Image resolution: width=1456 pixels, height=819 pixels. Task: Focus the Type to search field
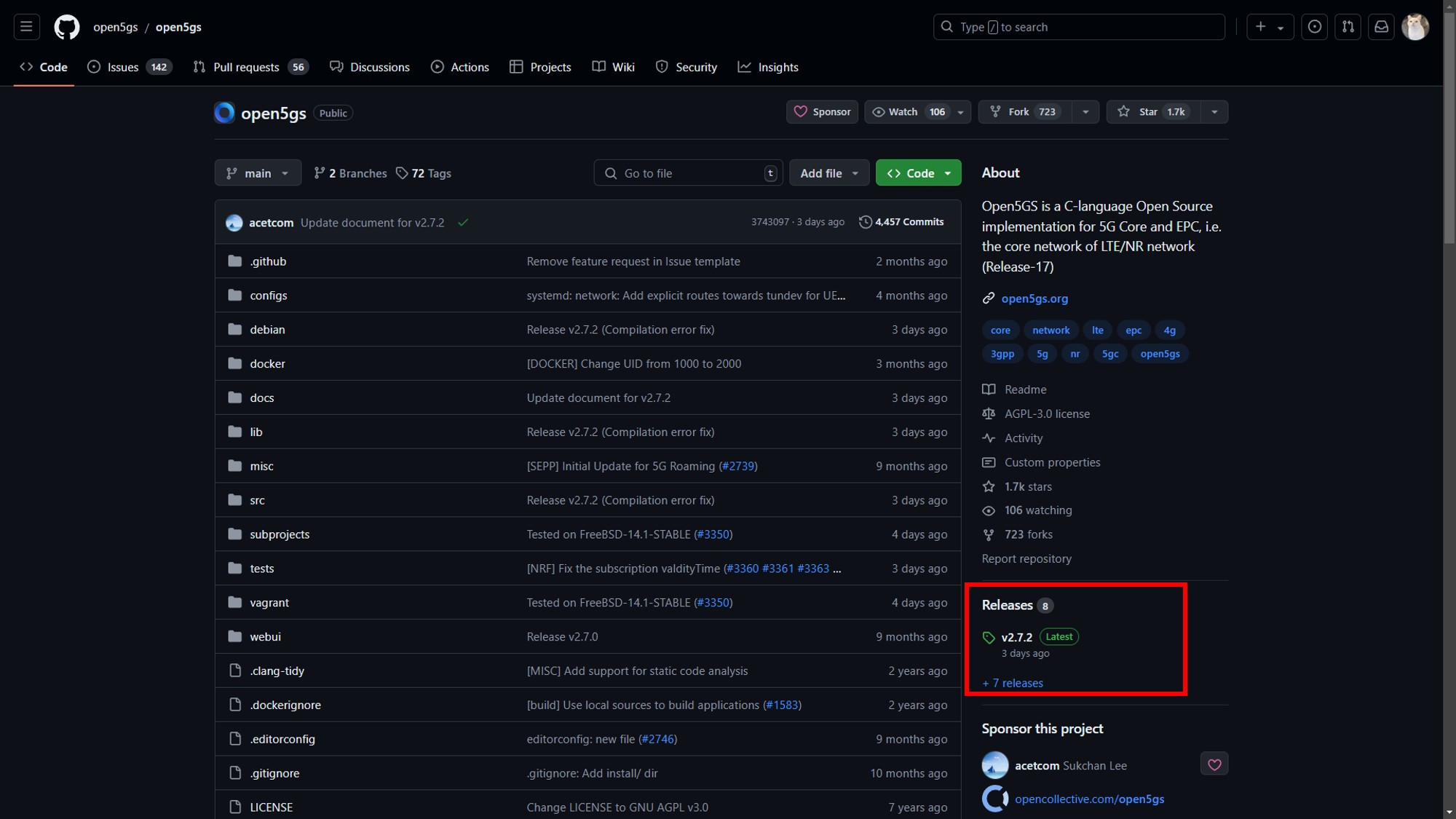[1079, 27]
